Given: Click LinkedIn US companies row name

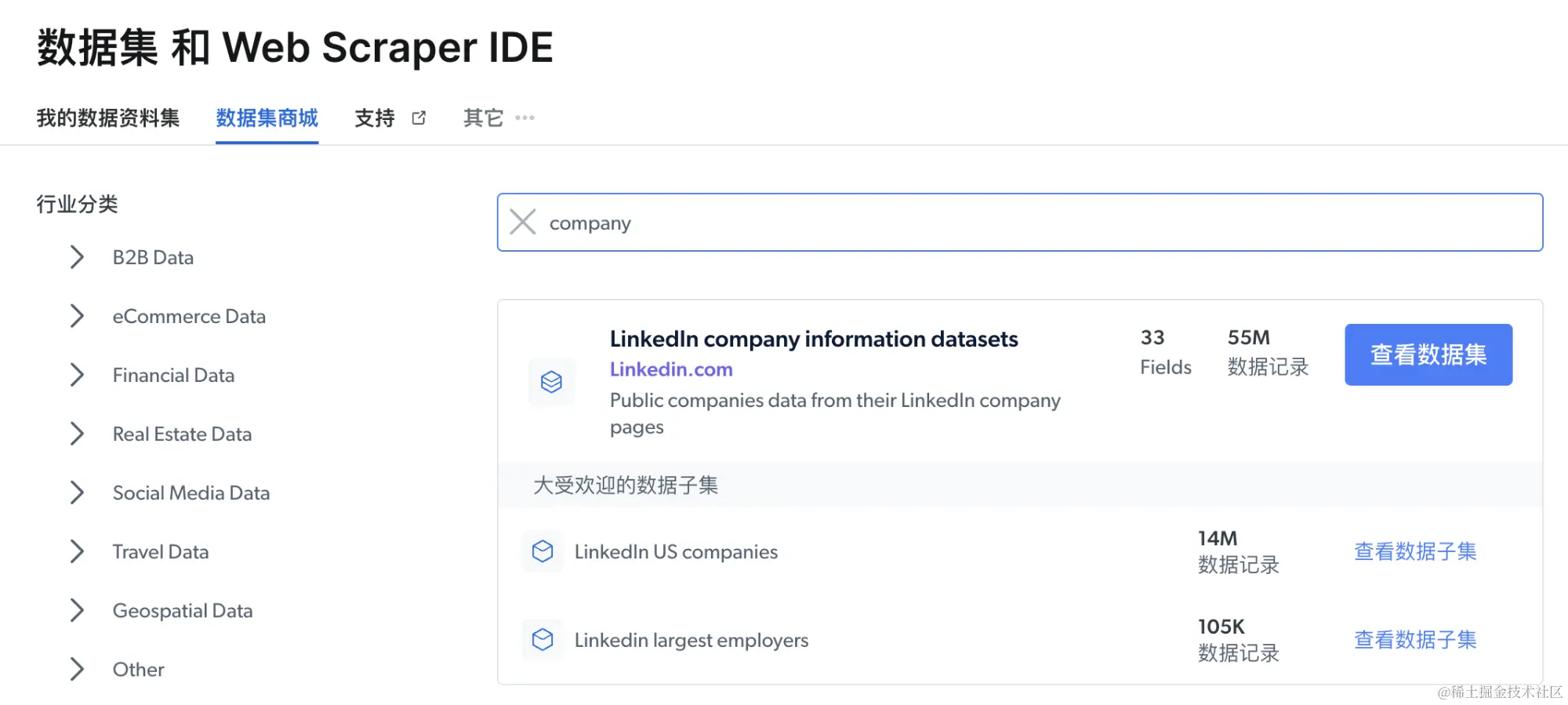Looking at the screenshot, I should pyautogui.click(x=676, y=551).
